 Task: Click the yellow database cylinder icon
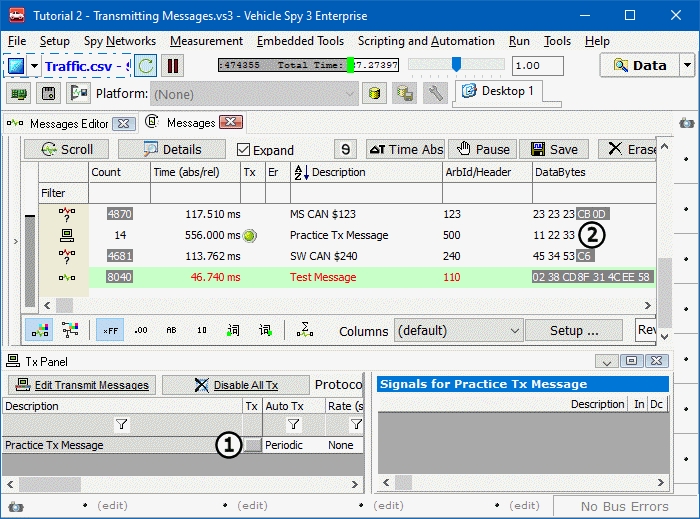pos(374,94)
